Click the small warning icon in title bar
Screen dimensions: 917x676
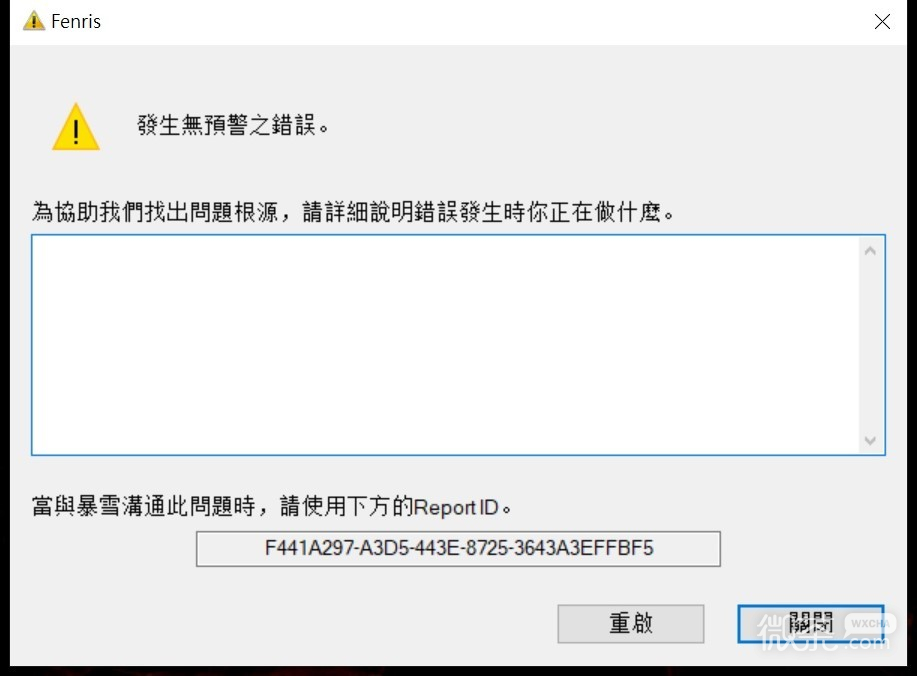click(34, 21)
